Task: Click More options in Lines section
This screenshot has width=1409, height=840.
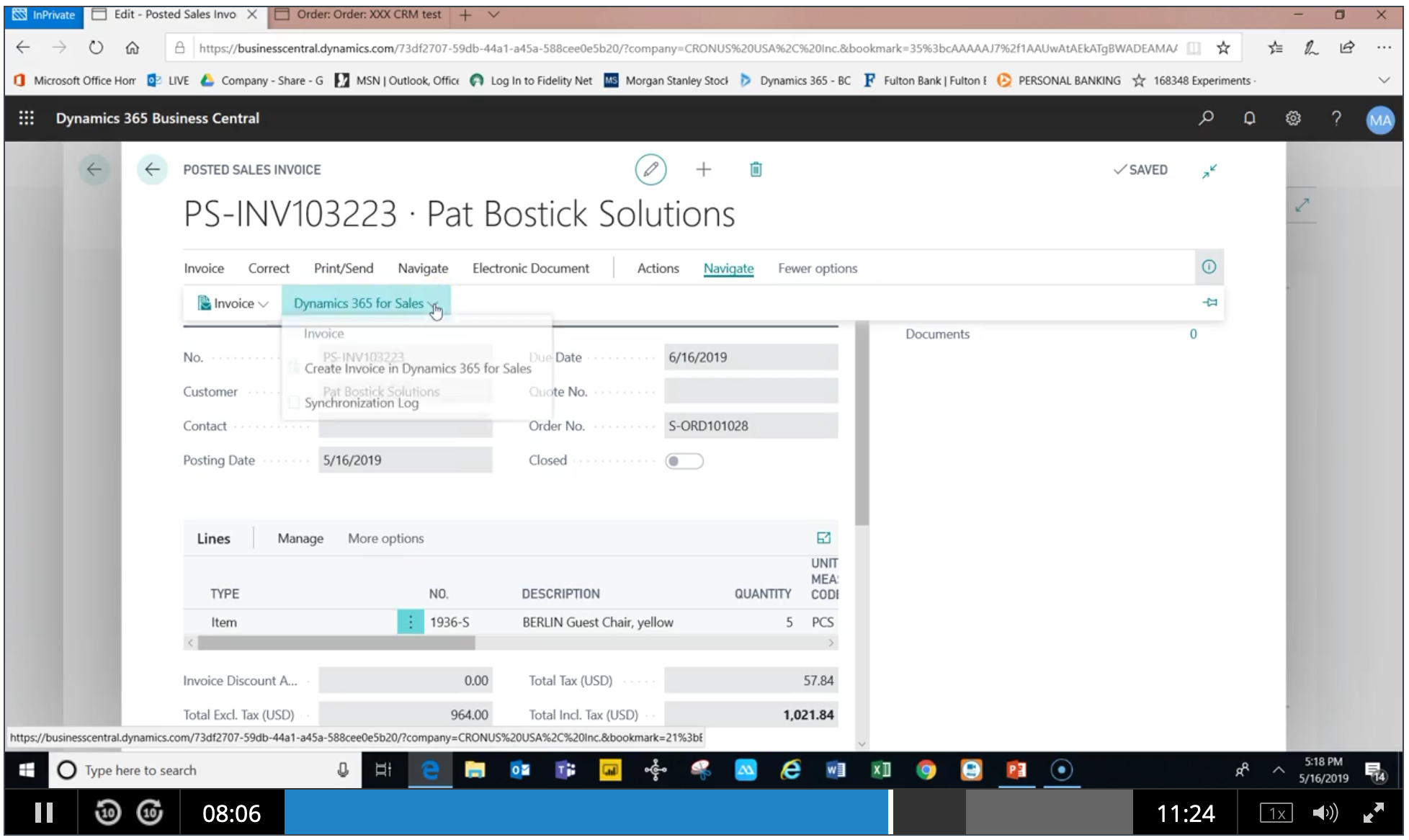Action: coord(385,538)
